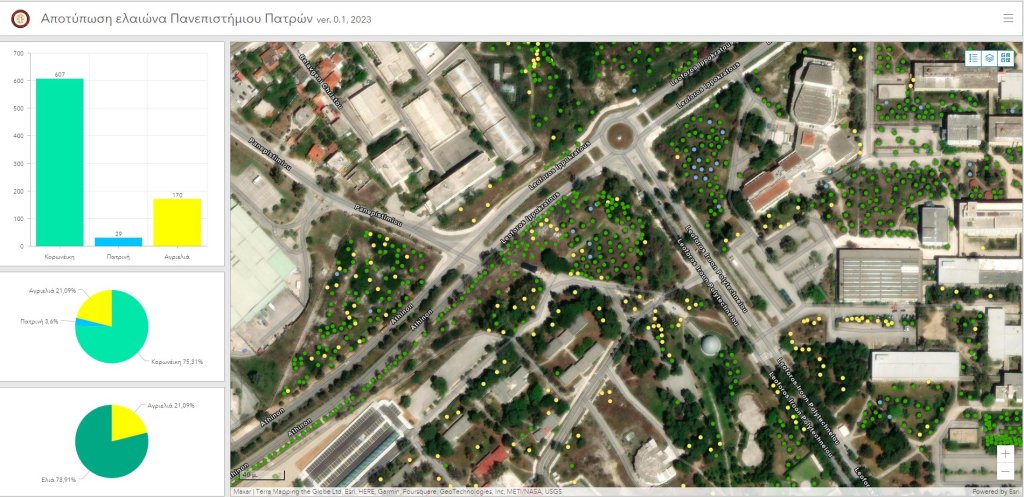Zoom in on the map
This screenshot has width=1024, height=497.
(x=1004, y=454)
